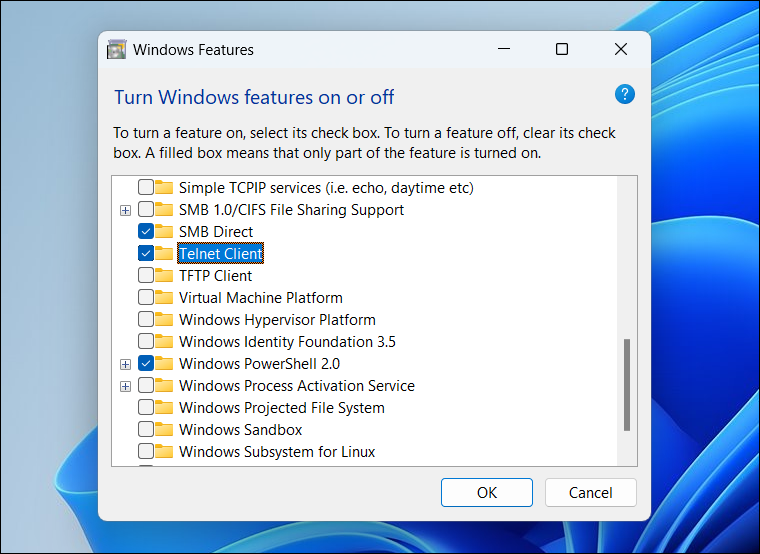Select the 'Windows Hypervisor Platform' label
This screenshot has width=760, height=554.
[277, 319]
